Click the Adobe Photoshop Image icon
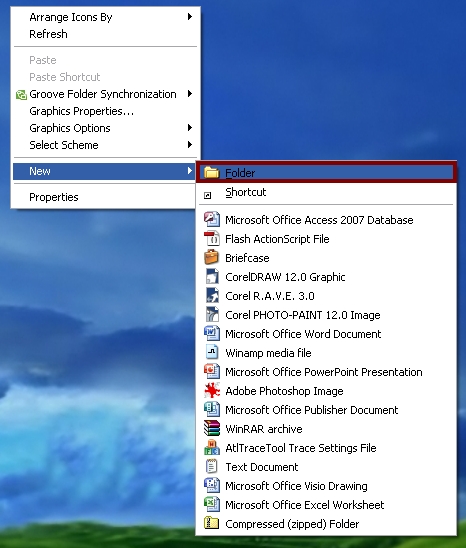The image size is (466, 548). pos(212,390)
